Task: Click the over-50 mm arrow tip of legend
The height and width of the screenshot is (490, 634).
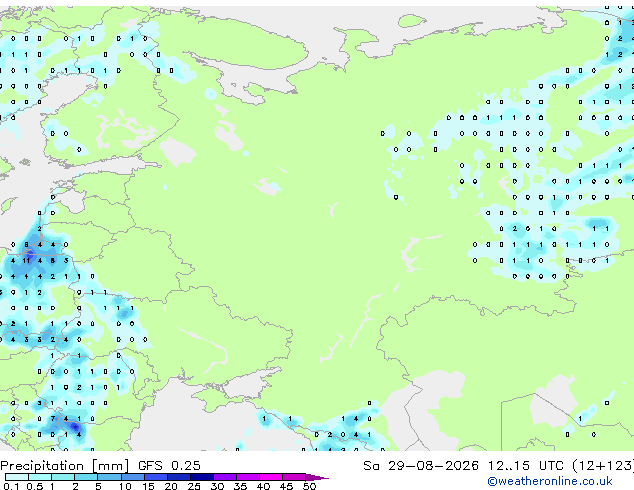Action: tap(317, 477)
